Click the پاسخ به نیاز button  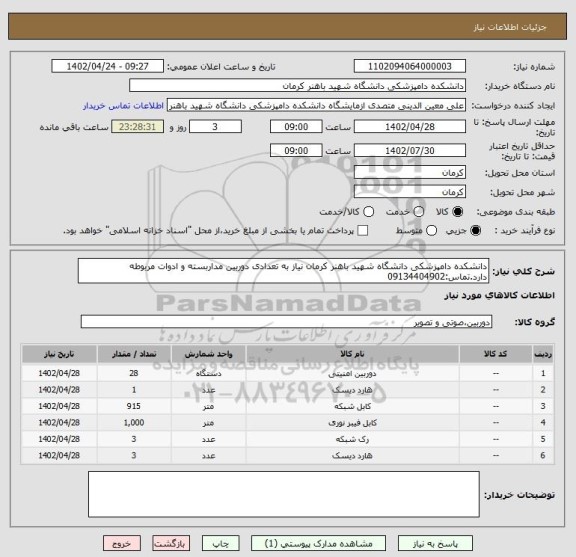click(x=435, y=543)
